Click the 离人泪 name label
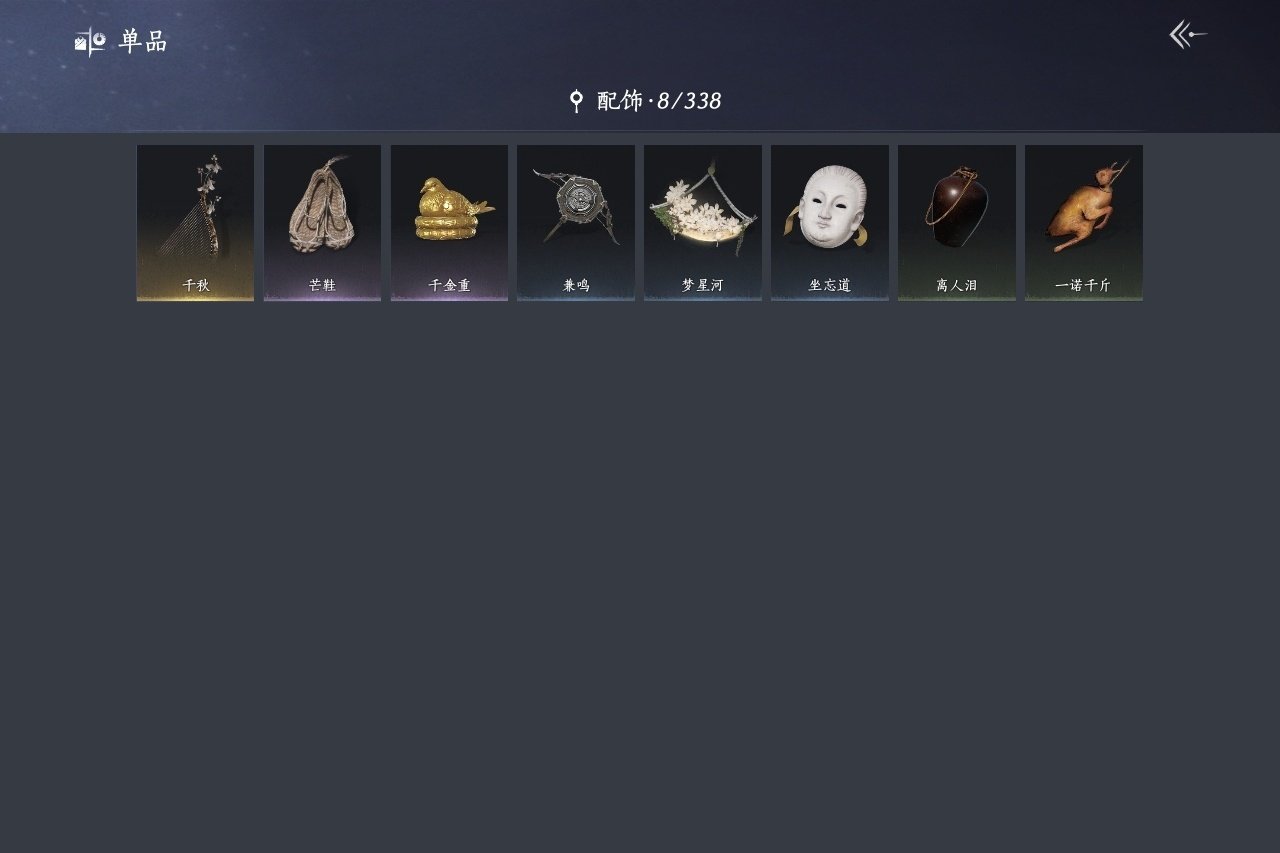 957,285
